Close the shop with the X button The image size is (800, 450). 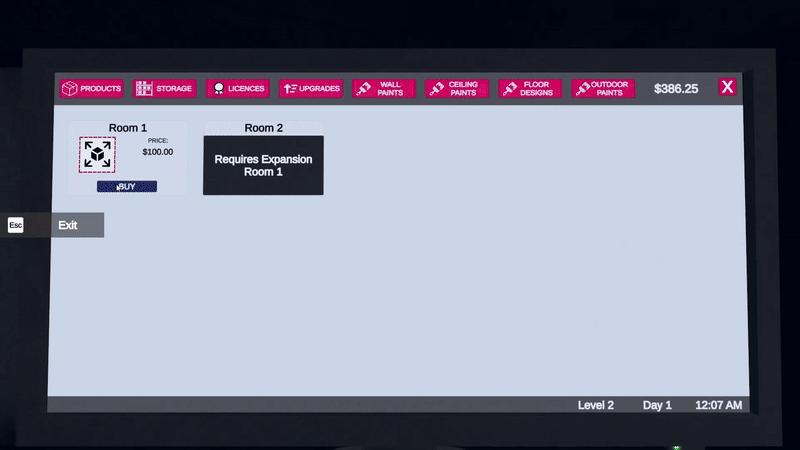(727, 87)
